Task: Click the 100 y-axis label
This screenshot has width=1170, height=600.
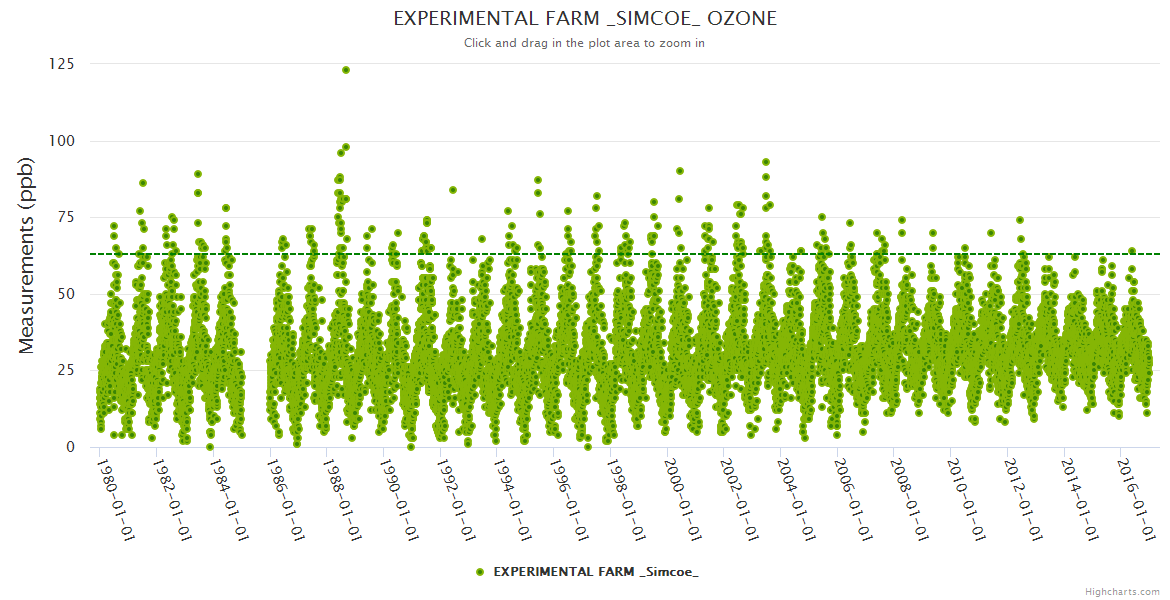Action: coord(61,141)
